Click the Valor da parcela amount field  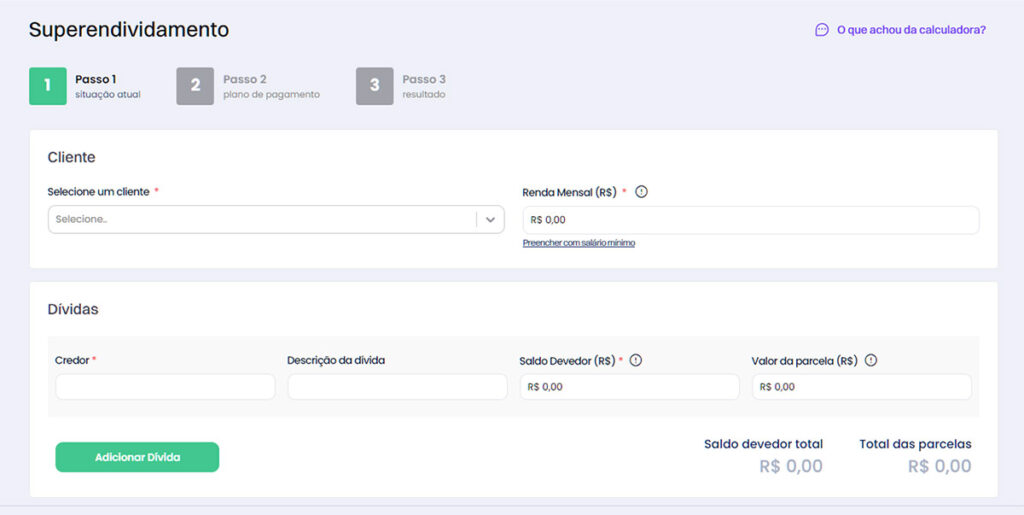pos(861,387)
